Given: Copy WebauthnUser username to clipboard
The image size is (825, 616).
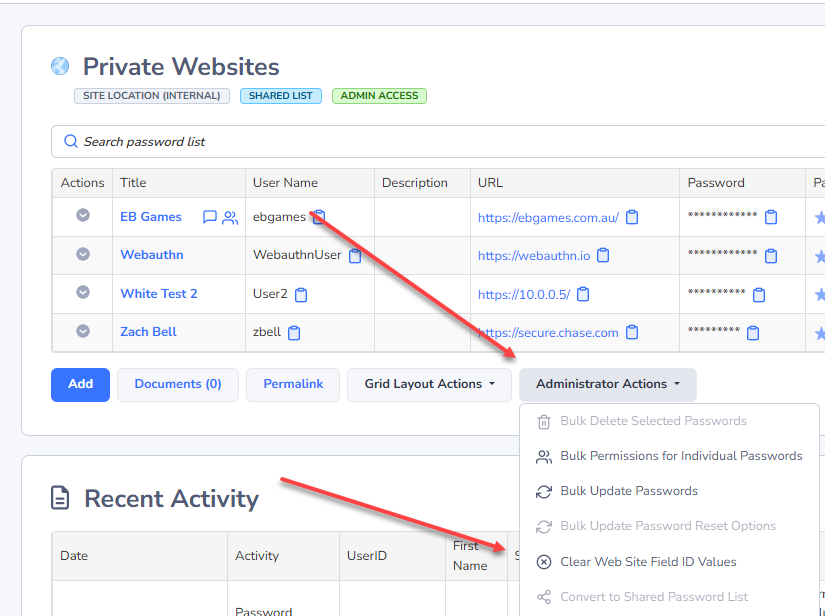Looking at the screenshot, I should pyautogui.click(x=355, y=256).
